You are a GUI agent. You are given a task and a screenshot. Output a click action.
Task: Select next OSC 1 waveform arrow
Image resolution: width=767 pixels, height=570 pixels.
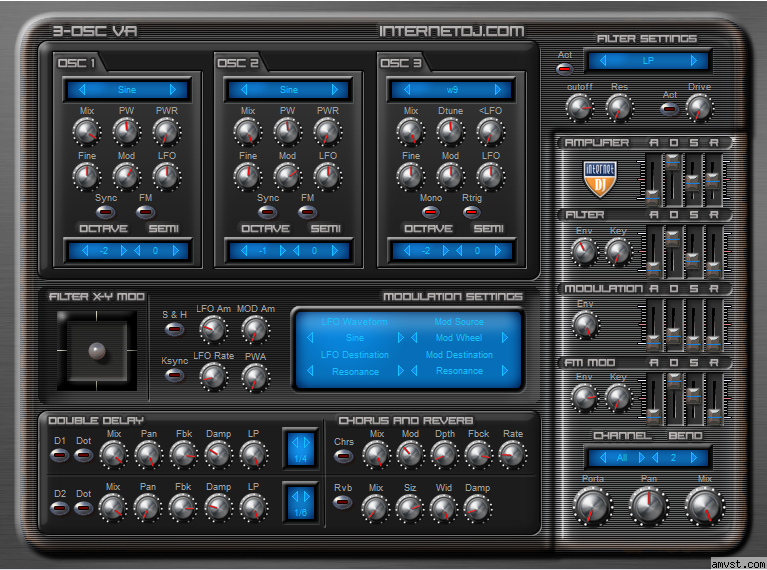[x=173, y=90]
